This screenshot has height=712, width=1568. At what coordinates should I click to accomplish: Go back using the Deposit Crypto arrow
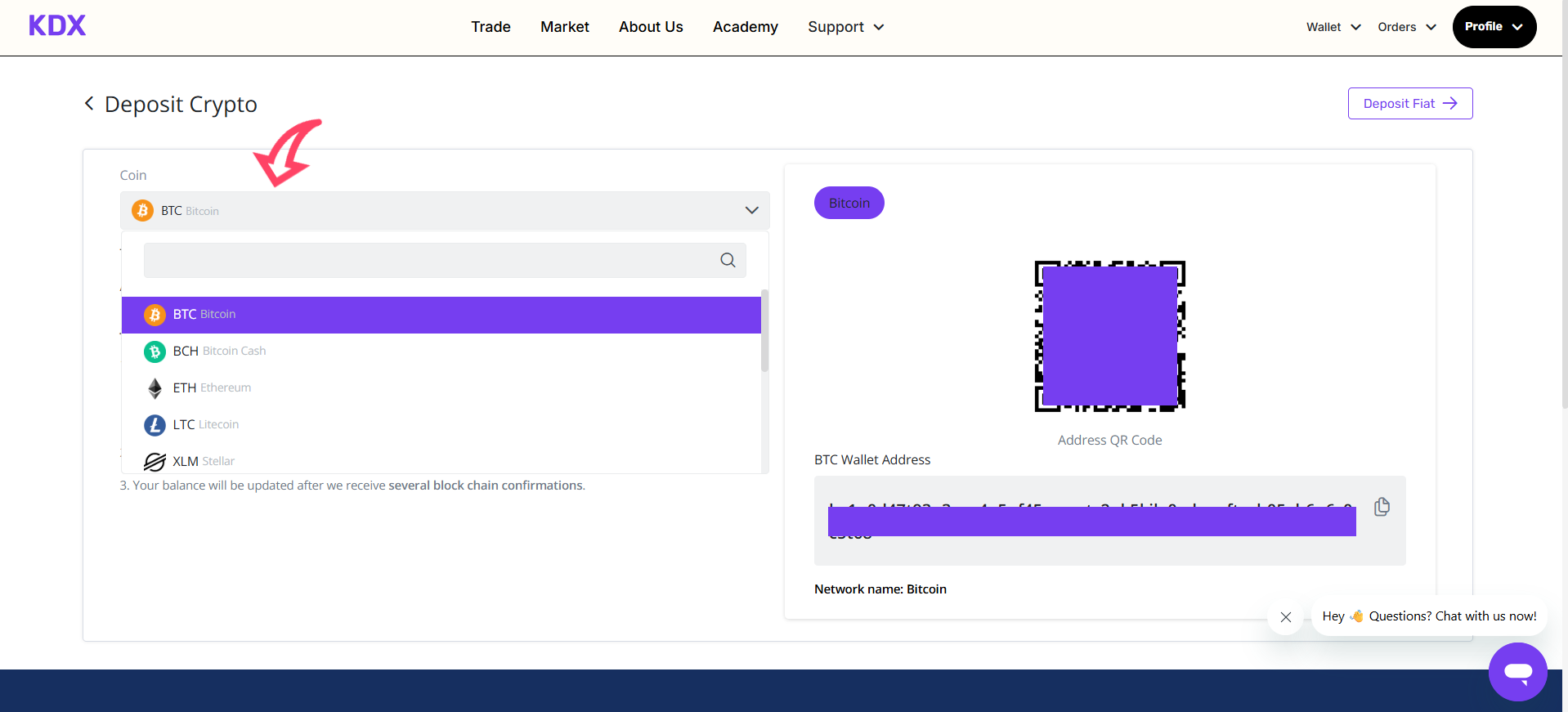point(89,104)
